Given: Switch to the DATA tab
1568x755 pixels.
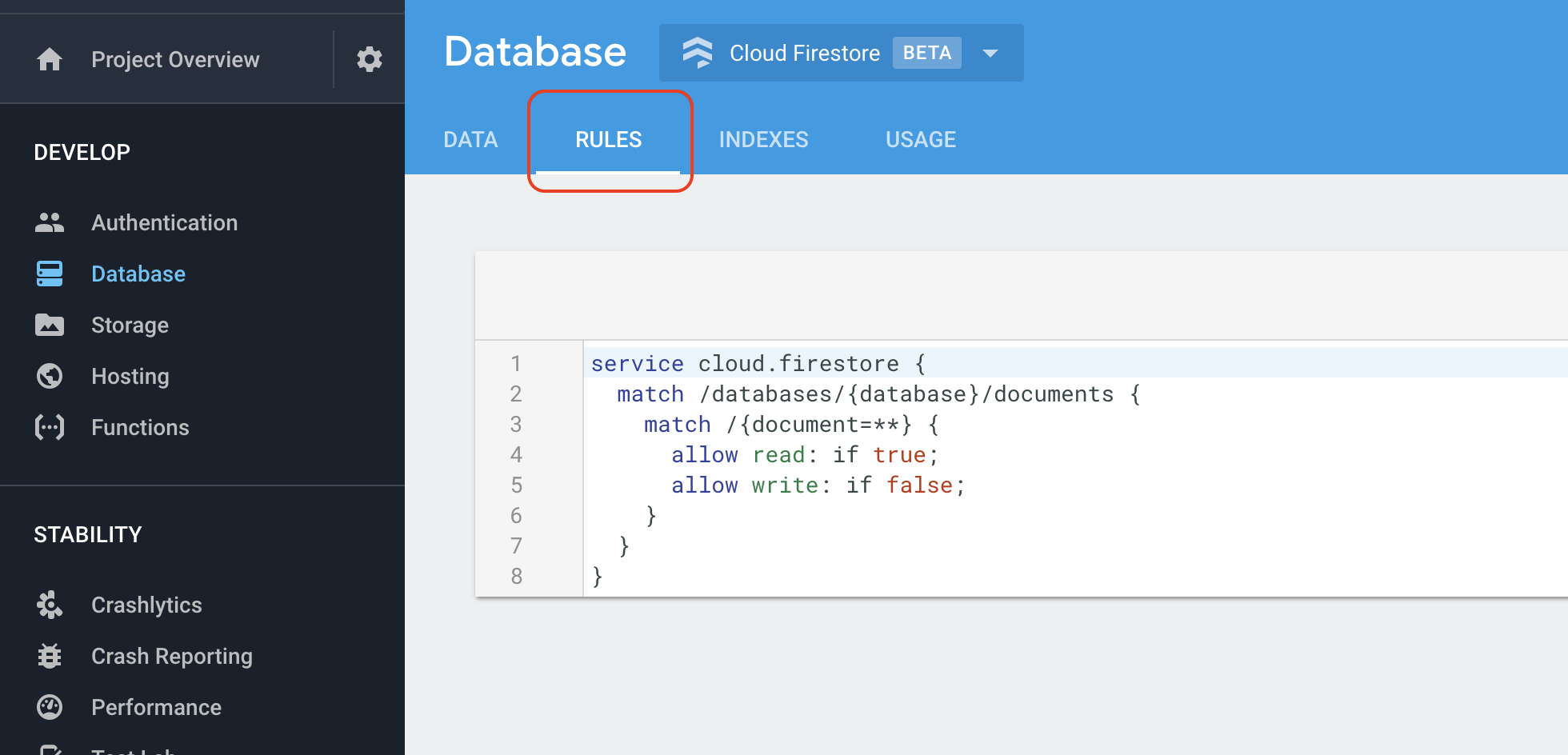Looking at the screenshot, I should point(470,139).
